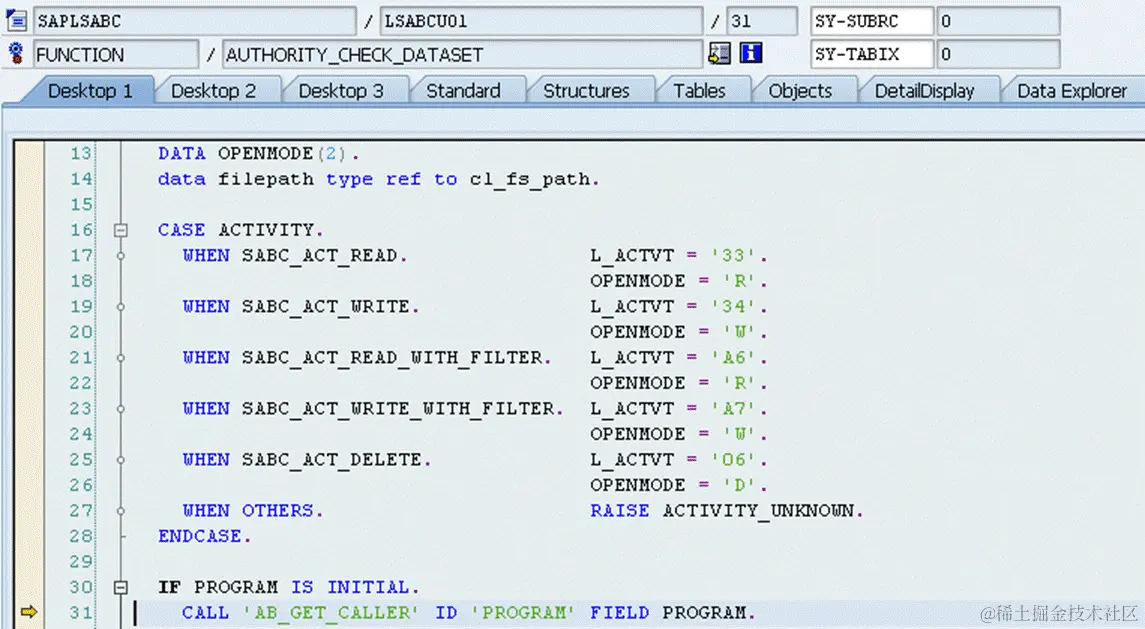The image size is (1145, 629).
Task: Open the Objects tab
Action: click(x=800, y=91)
